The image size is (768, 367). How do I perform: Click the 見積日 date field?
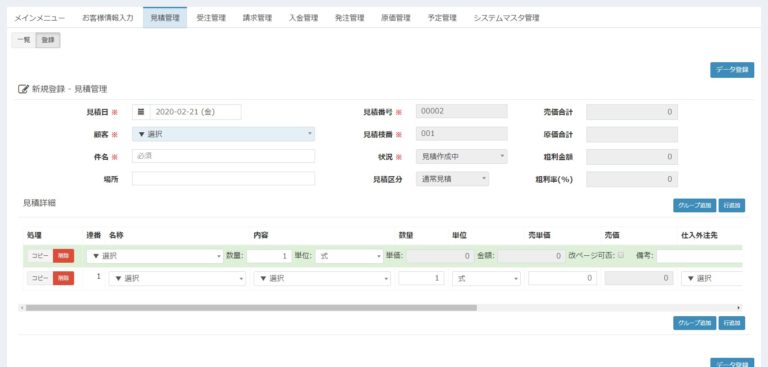pos(195,112)
